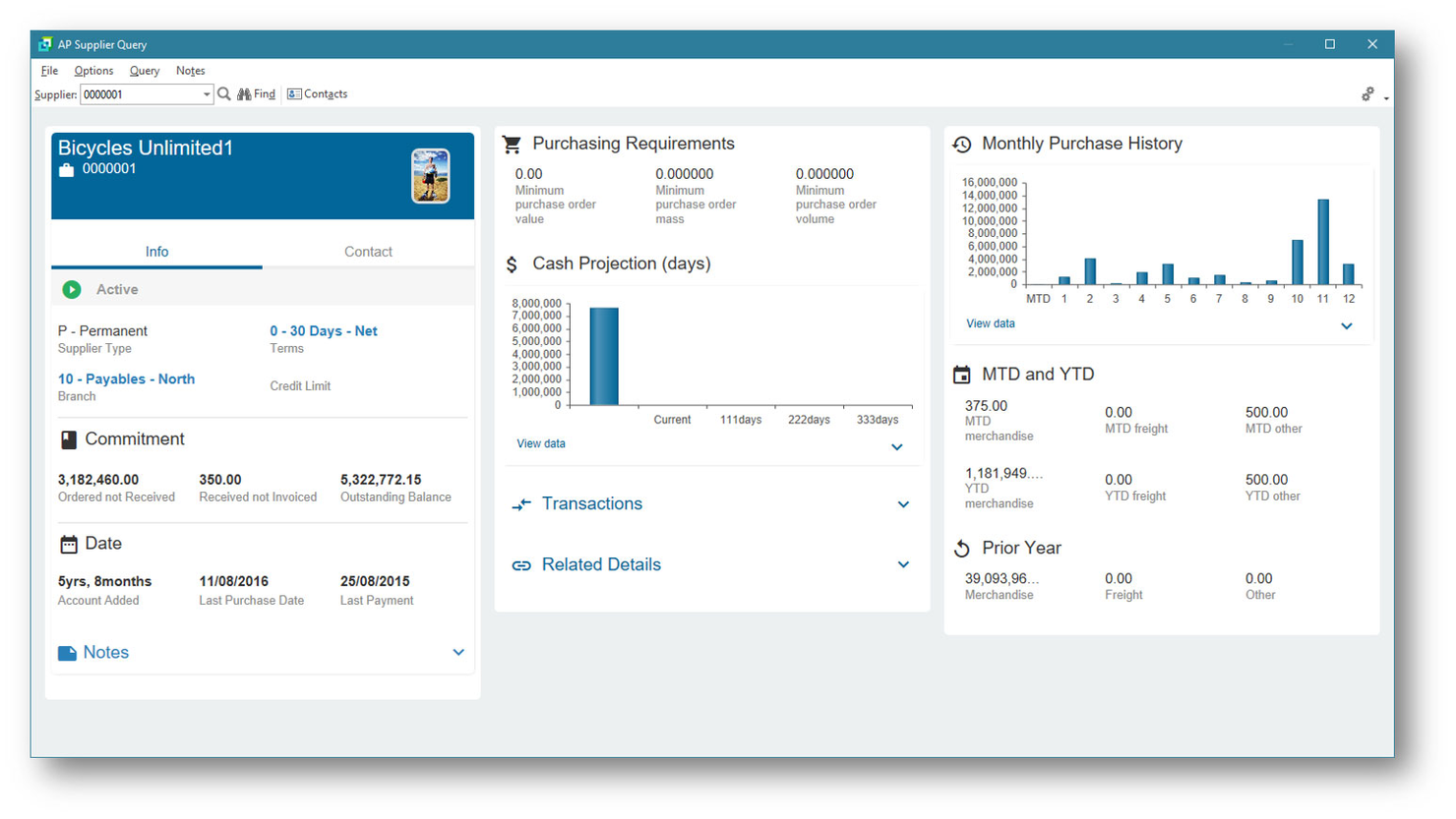Open the gears customization icon
Image resolution: width=1456 pixels, height=819 pixels.
point(1367,93)
